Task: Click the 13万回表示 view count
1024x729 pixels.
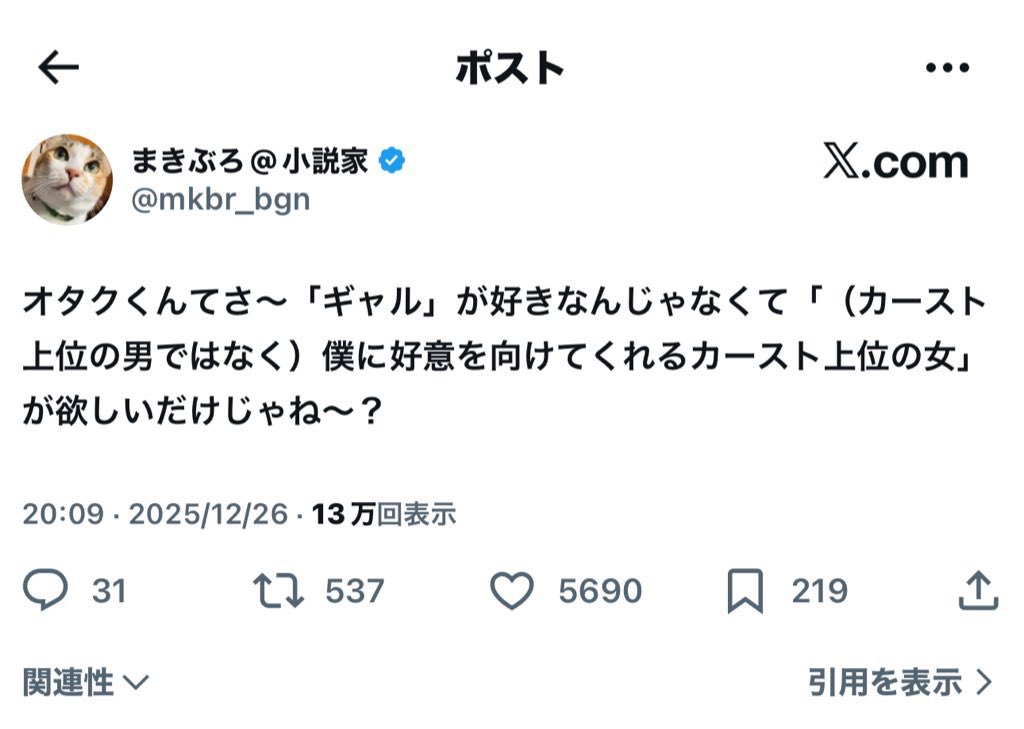Action: point(384,514)
